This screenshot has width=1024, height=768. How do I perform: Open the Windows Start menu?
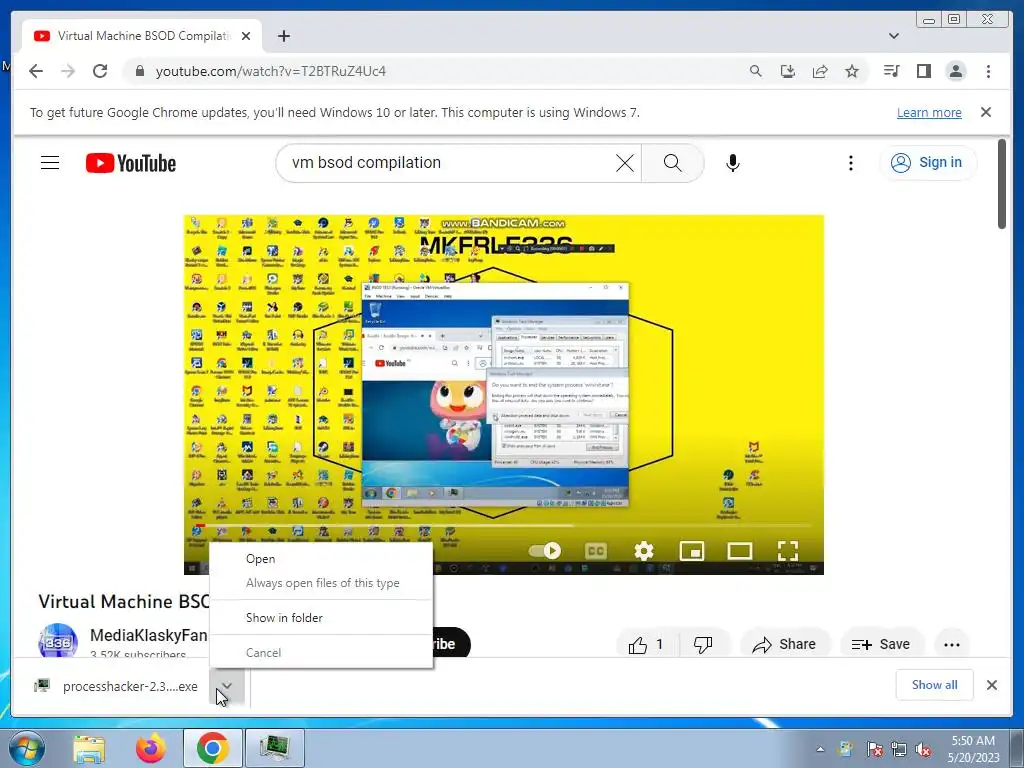[x=26, y=748]
